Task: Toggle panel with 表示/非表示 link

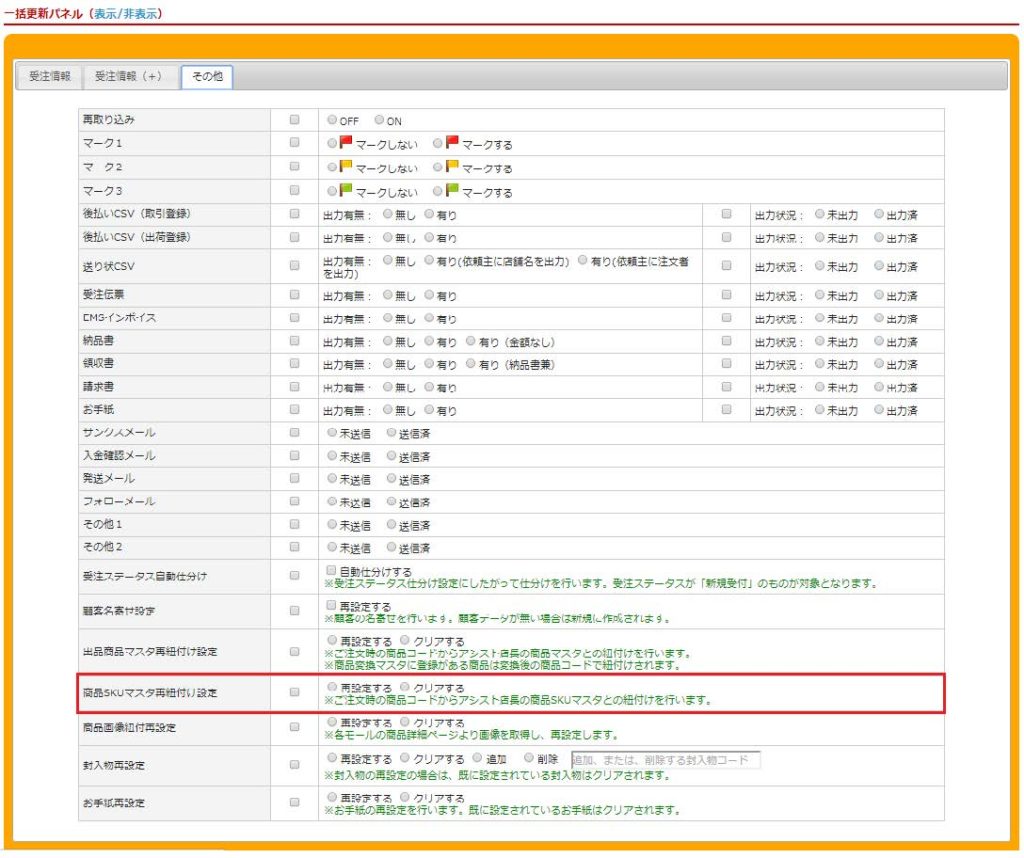Action: [x=125, y=14]
